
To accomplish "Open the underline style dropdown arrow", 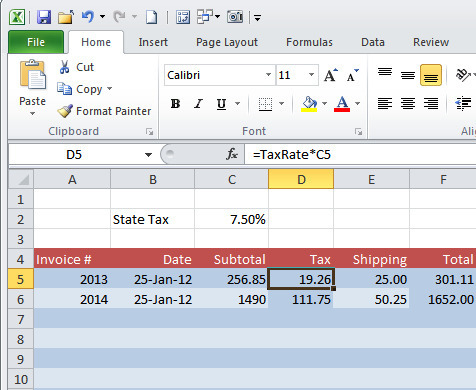I will point(237,104).
